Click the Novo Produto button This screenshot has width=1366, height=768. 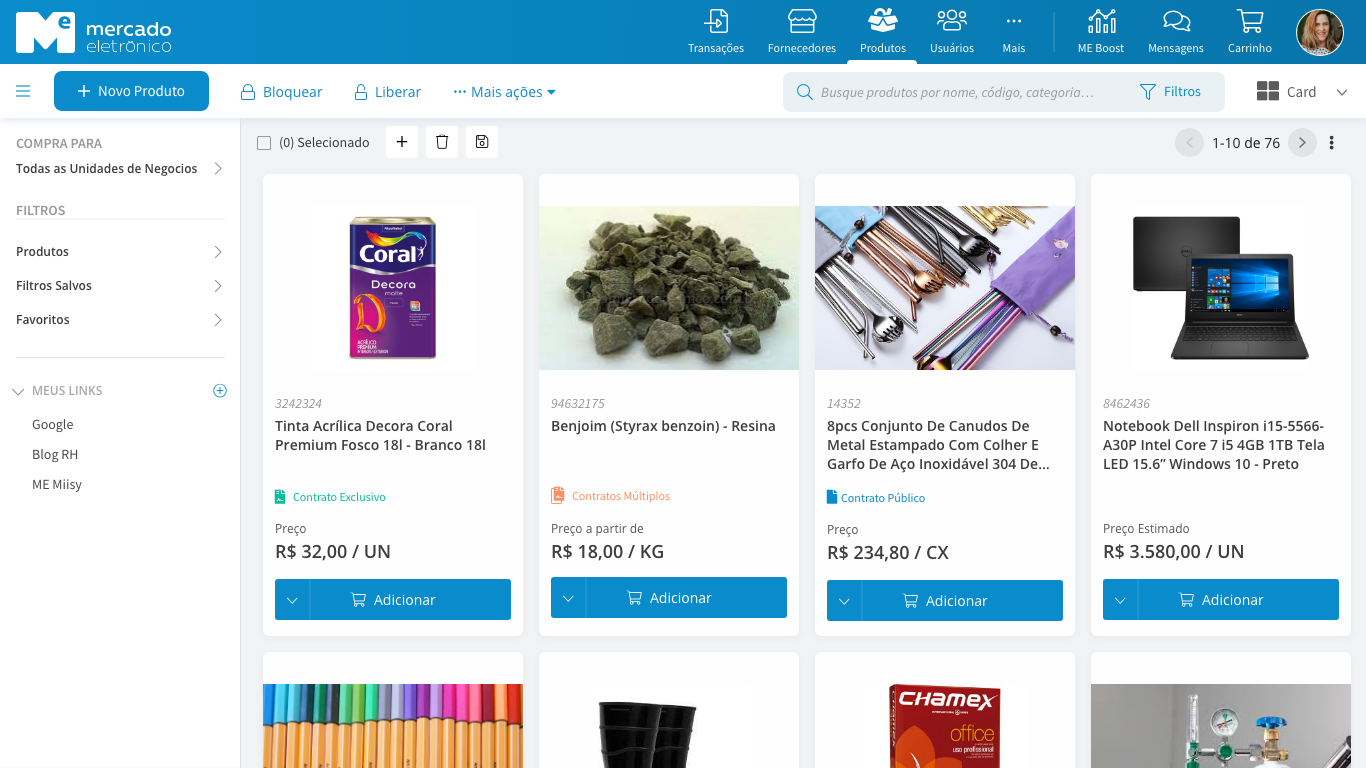point(131,91)
